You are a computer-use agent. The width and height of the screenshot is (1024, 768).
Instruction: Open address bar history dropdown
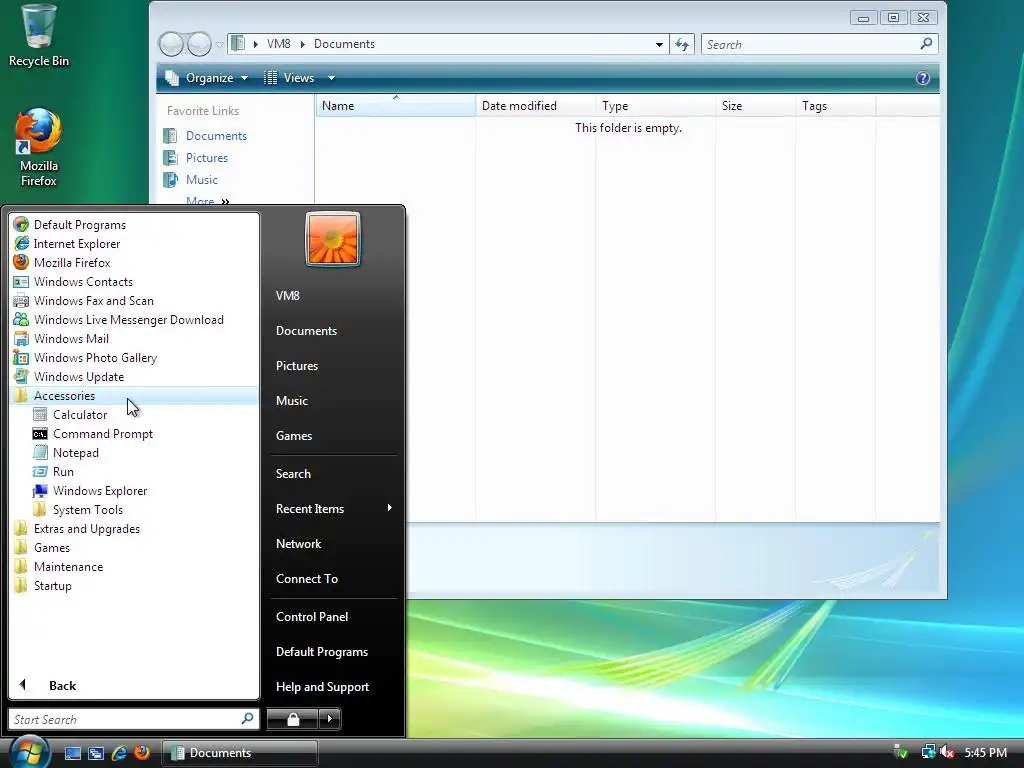659,44
